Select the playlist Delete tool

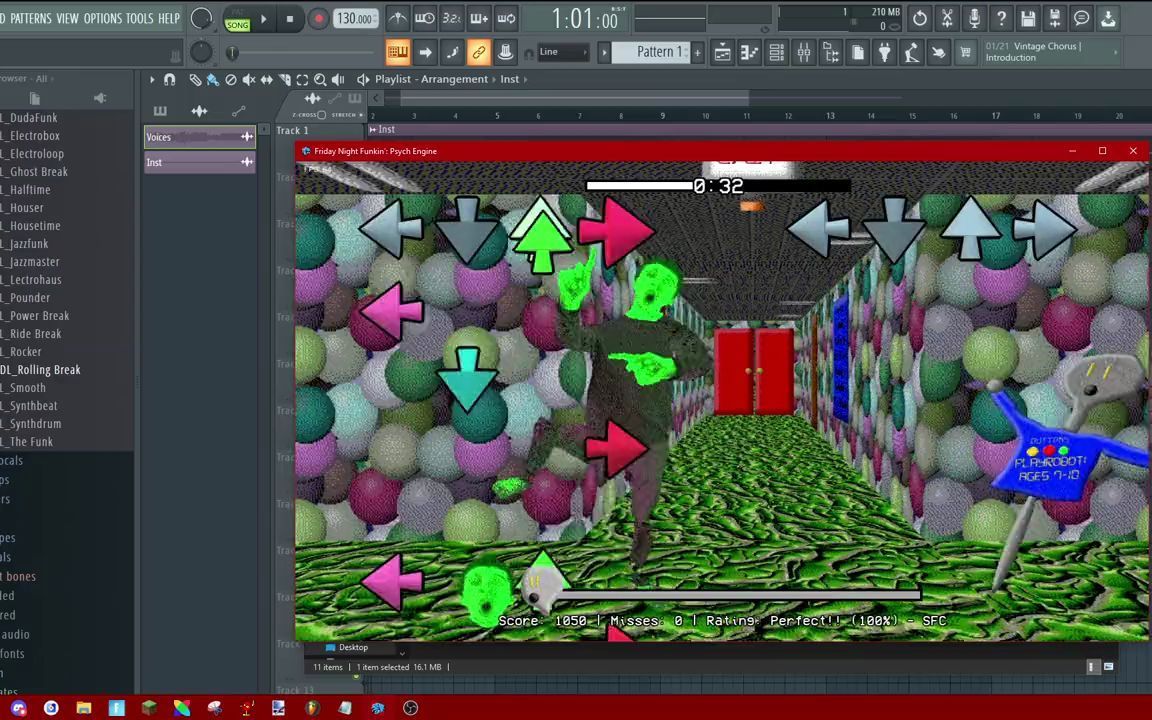point(231,79)
